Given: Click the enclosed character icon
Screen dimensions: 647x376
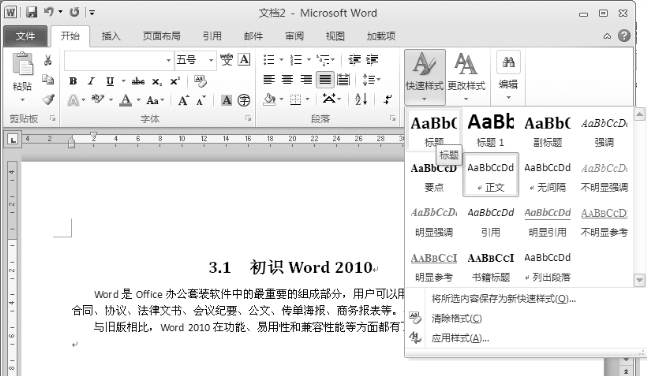Looking at the screenshot, I should point(244,100).
